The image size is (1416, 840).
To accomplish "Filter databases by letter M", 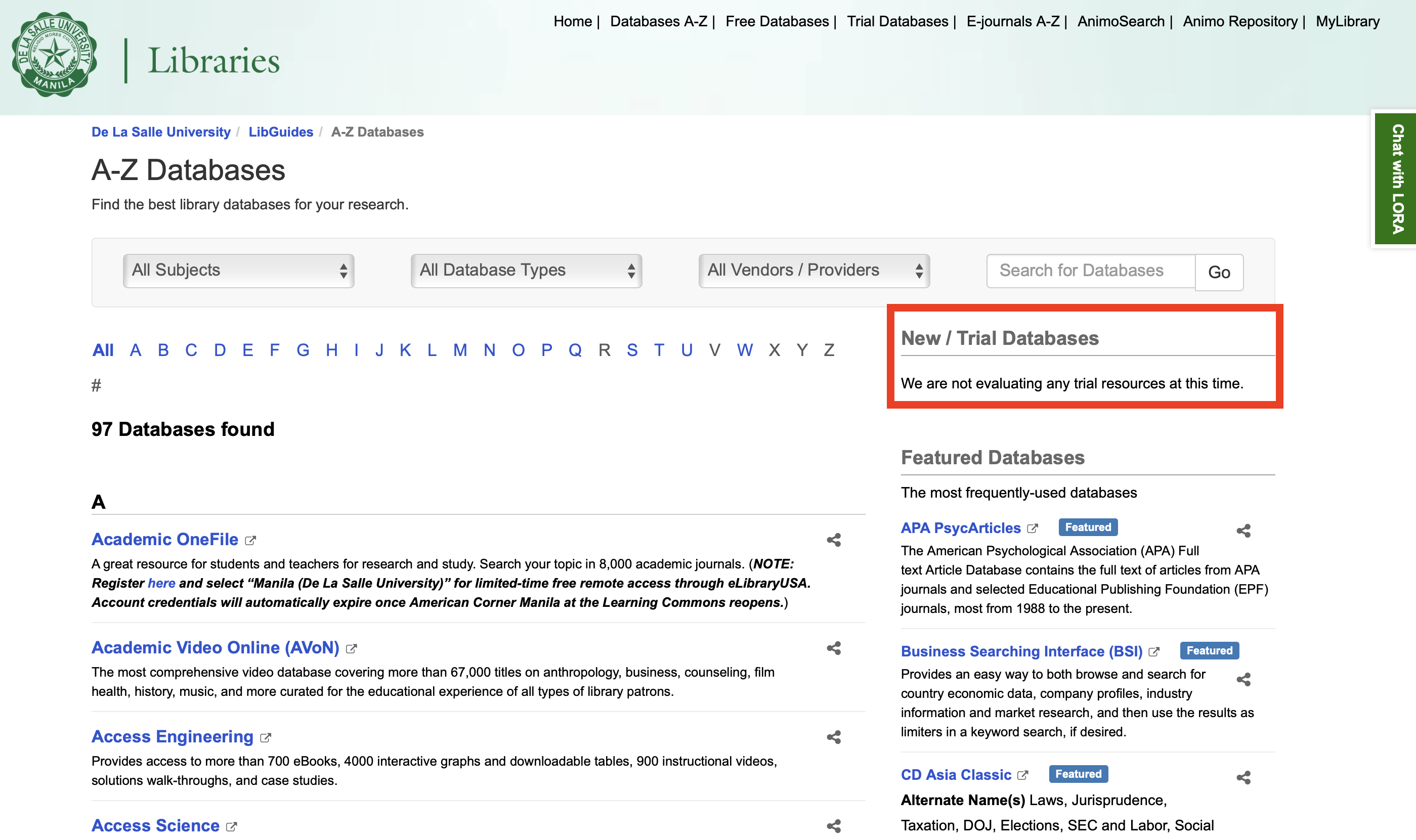I will (460, 350).
